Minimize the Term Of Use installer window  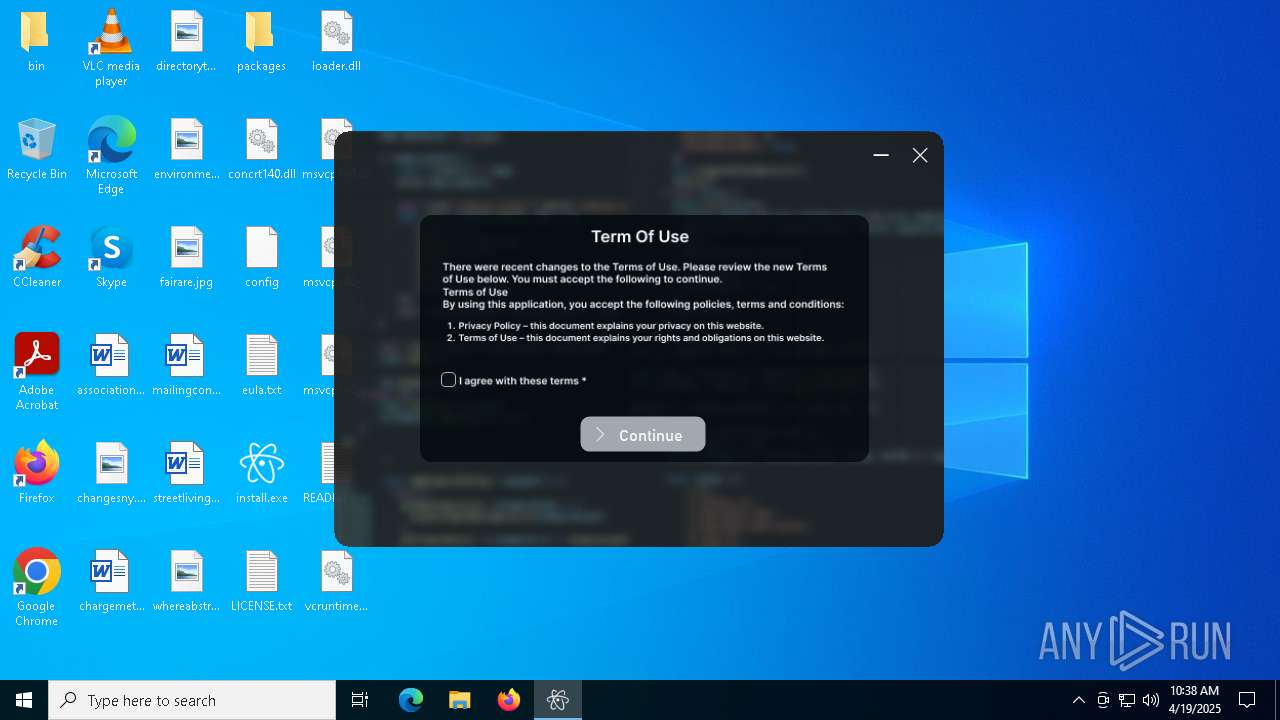[881, 155]
